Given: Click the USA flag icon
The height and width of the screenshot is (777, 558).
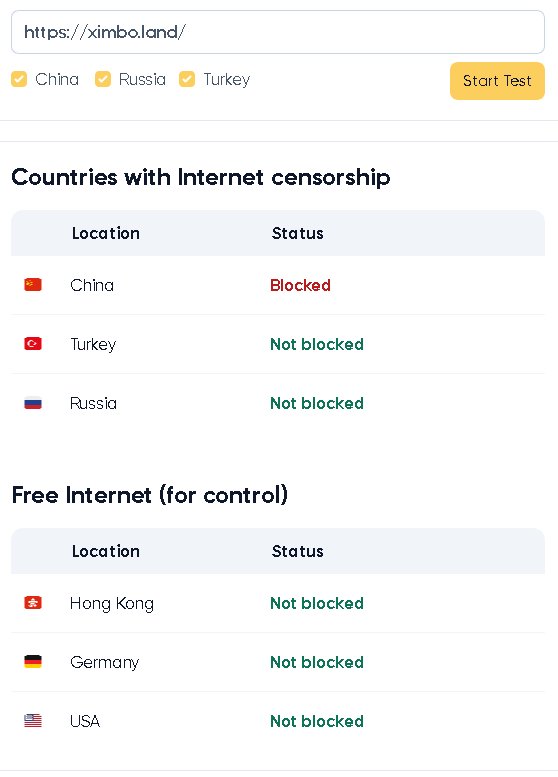Looking at the screenshot, I should [x=33, y=721].
